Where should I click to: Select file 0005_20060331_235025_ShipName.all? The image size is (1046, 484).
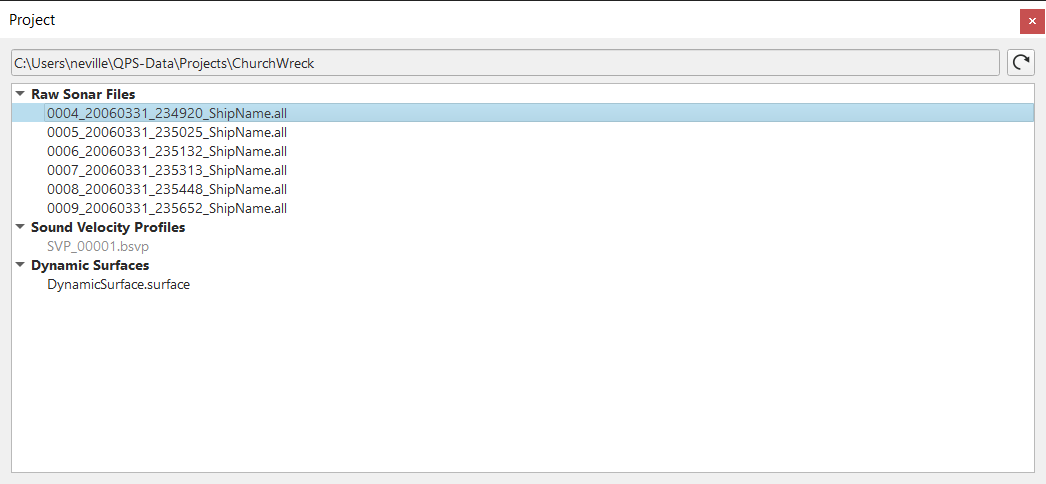167,132
